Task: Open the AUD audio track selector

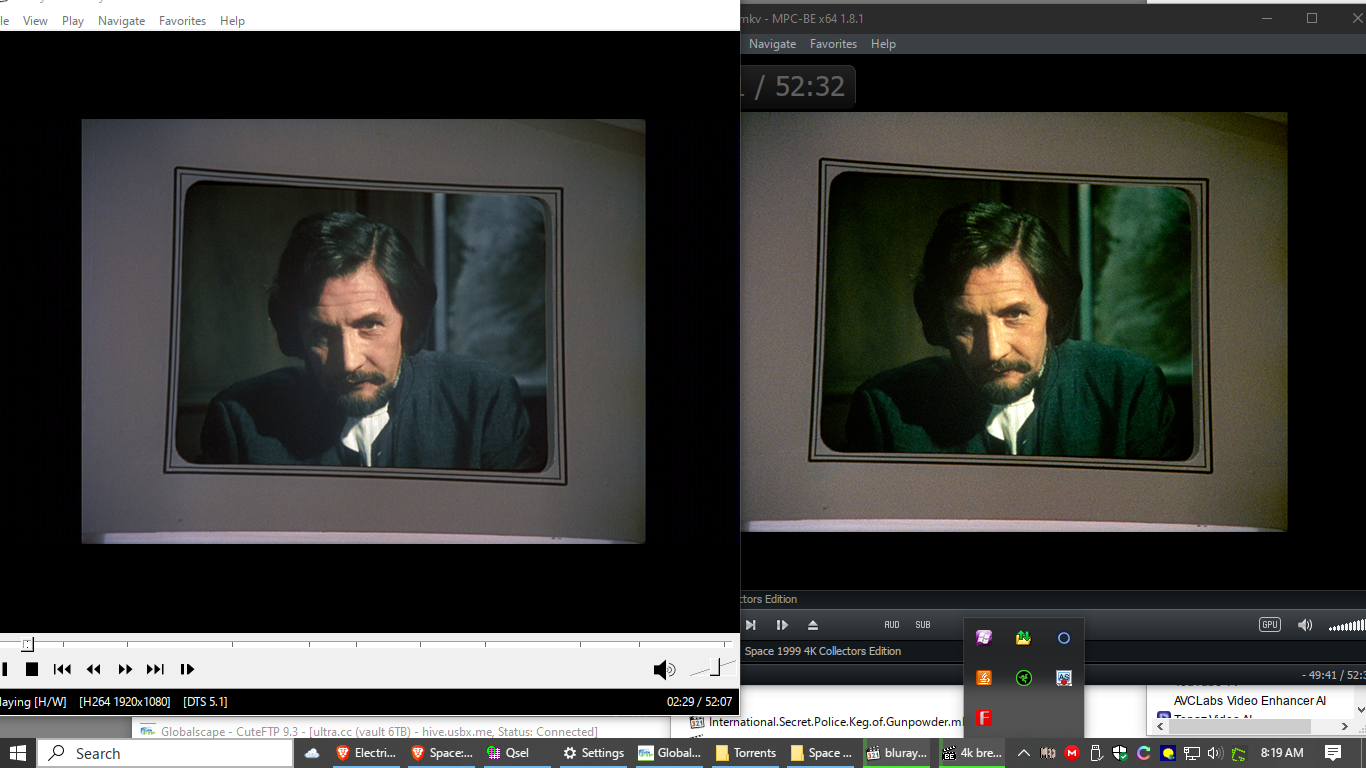Action: [x=892, y=625]
